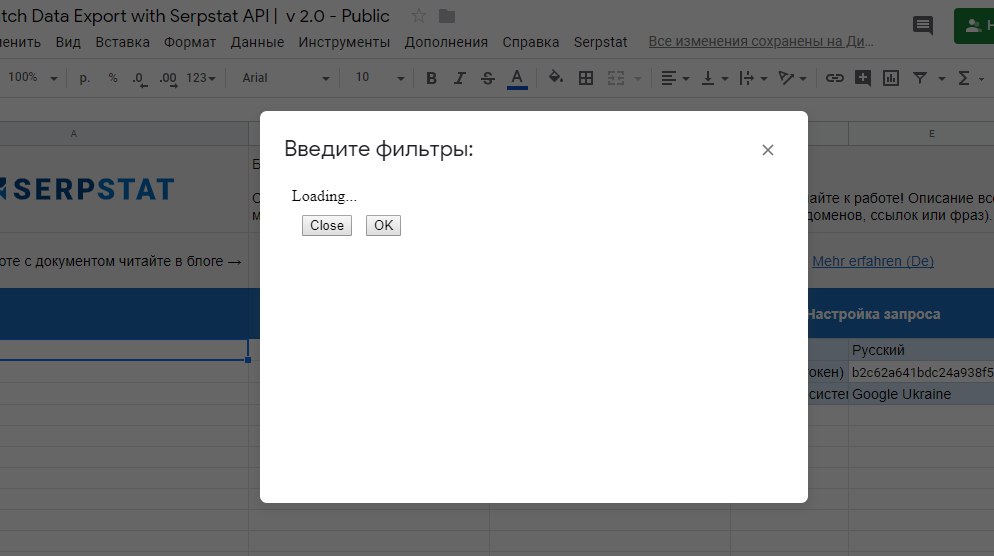Viewport: 994px width, 556px height.
Task: Apply percent format
Action: (x=113, y=78)
